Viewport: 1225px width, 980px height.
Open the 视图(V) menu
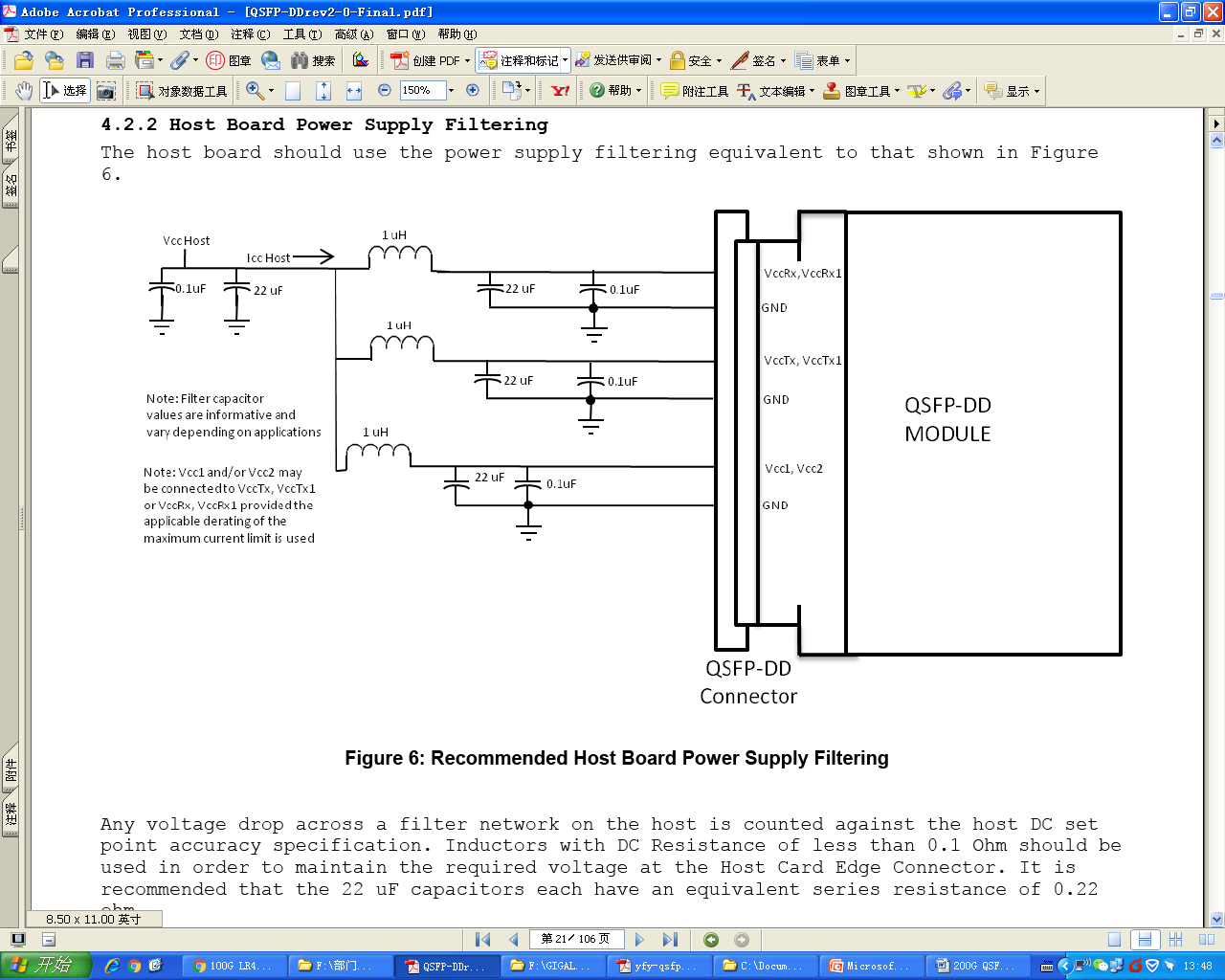click(146, 34)
